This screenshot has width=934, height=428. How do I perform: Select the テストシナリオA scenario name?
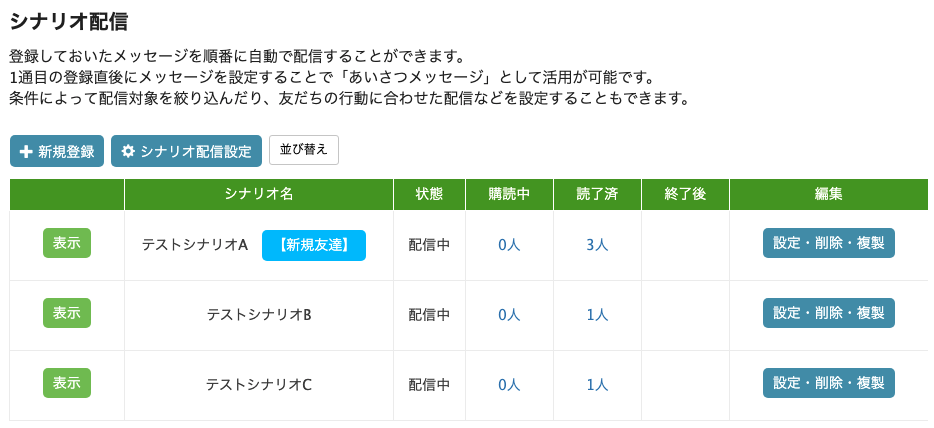pyautogui.click(x=194, y=245)
